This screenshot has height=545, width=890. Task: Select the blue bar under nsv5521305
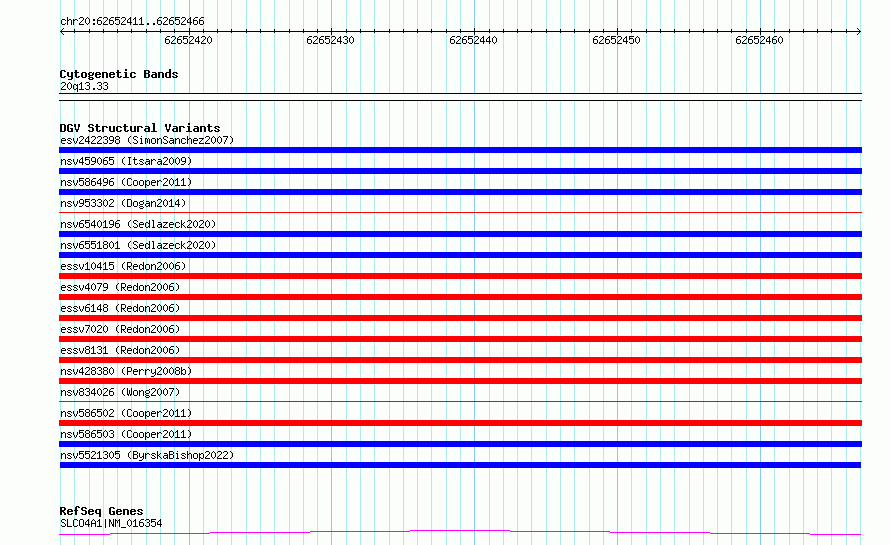click(x=460, y=465)
